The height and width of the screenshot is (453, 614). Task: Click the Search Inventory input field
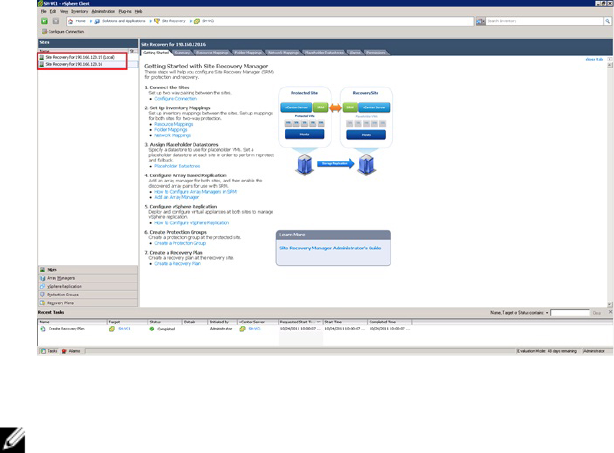544,21
